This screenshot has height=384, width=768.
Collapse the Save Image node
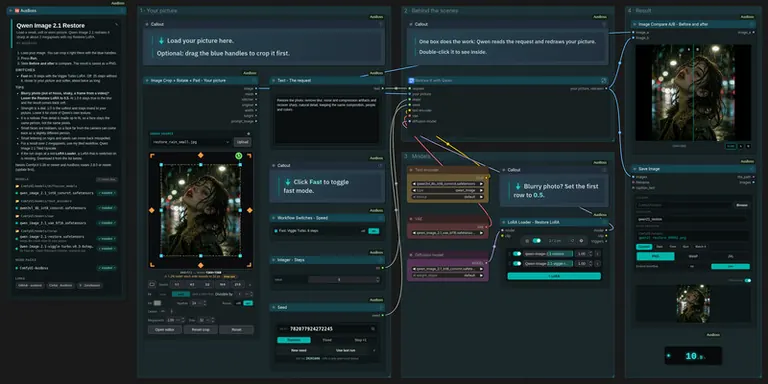tap(635, 168)
